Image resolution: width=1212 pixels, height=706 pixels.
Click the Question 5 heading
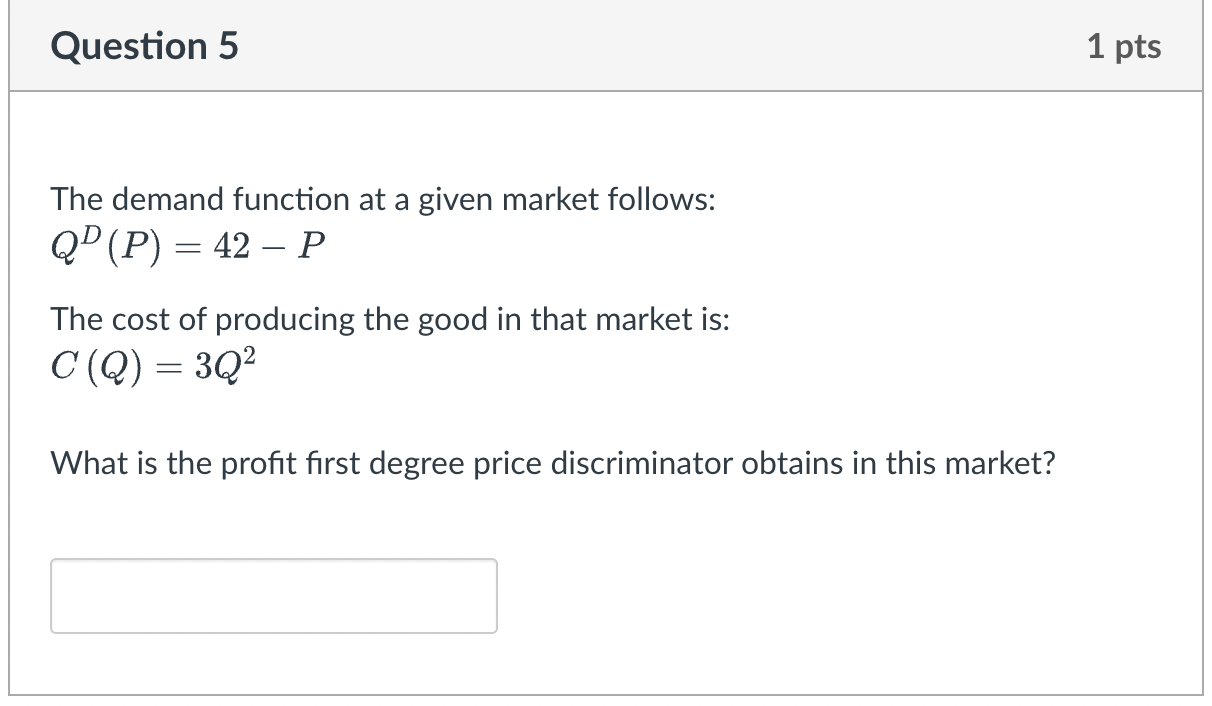tap(145, 47)
